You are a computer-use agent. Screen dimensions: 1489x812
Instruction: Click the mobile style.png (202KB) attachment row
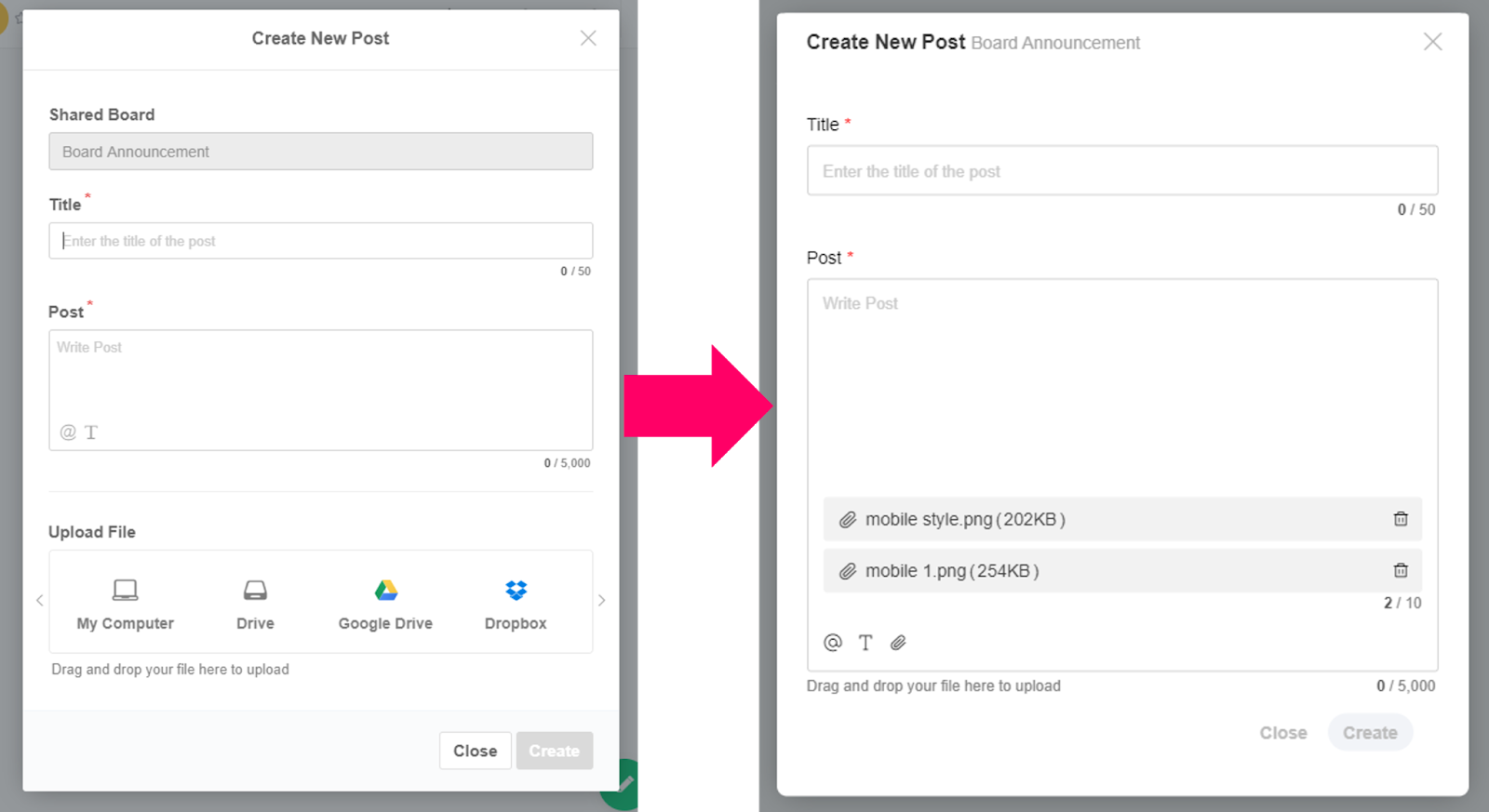point(1122,519)
